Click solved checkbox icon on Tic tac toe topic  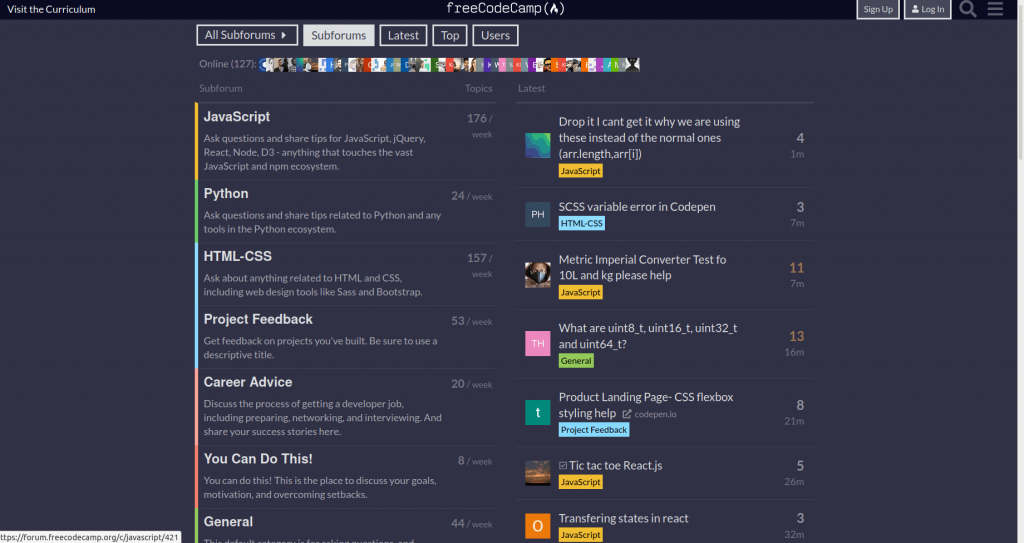[563, 466]
